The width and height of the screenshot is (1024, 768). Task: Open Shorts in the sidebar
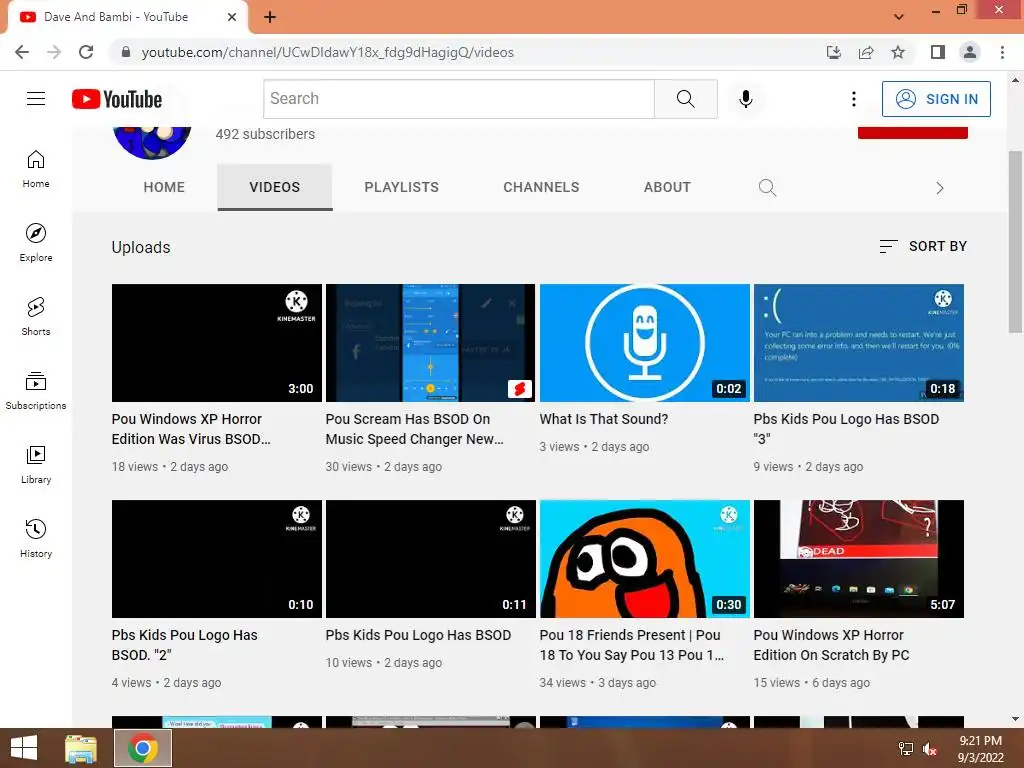pos(36,316)
